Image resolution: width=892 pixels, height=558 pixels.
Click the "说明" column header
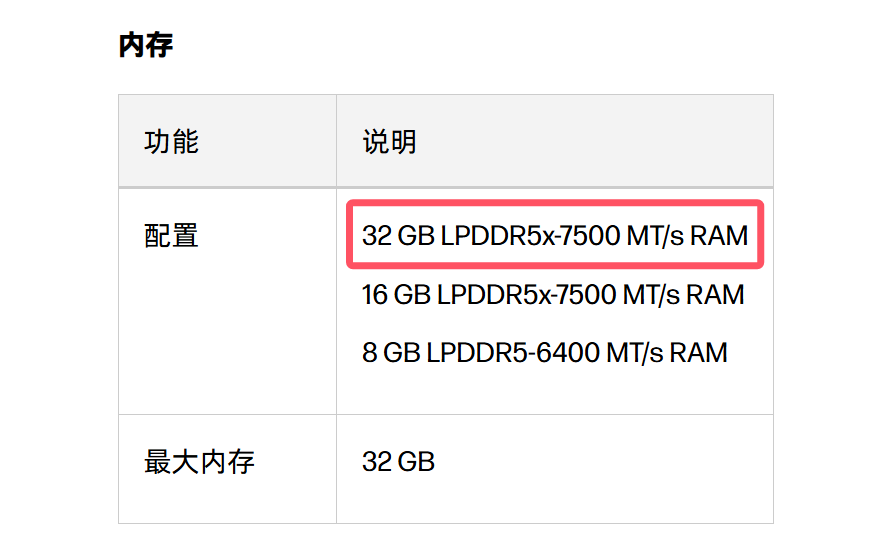tap(389, 141)
